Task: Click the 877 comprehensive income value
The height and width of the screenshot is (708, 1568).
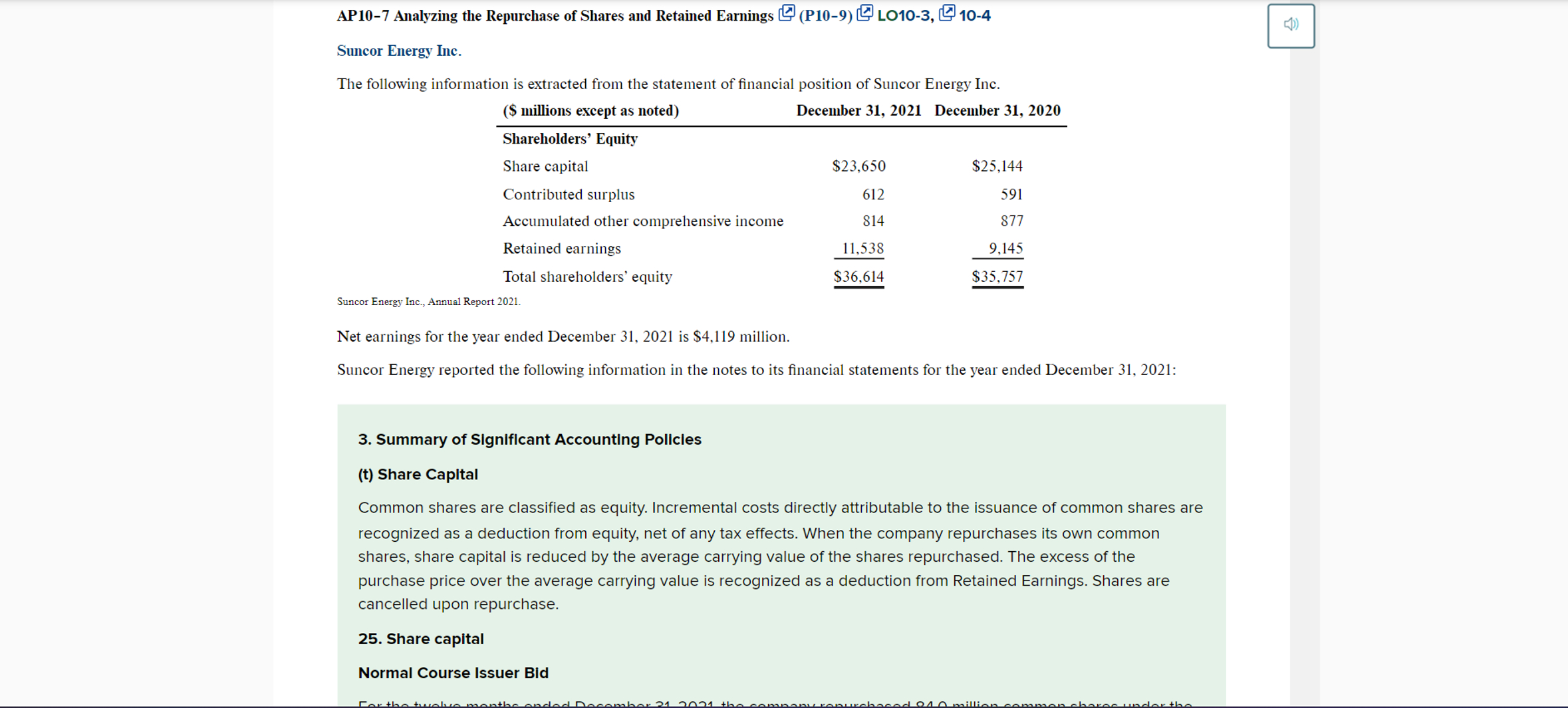Action: click(x=1011, y=221)
